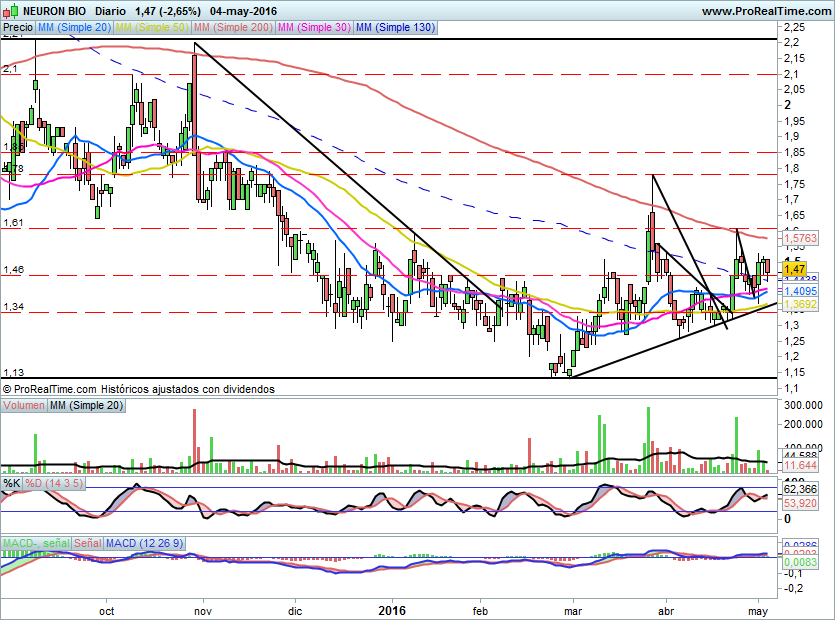The image size is (835, 620).
Task: Select the %K stochastic label
Action: coord(12,483)
